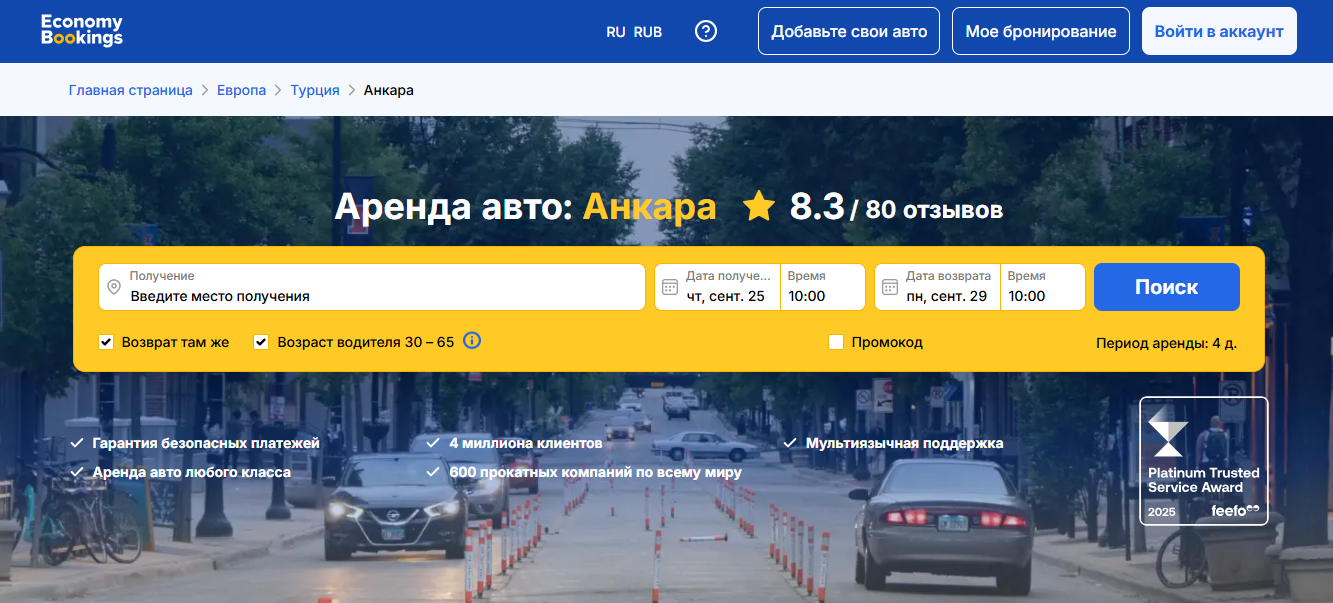Click the pickup location input field

pos(380,296)
